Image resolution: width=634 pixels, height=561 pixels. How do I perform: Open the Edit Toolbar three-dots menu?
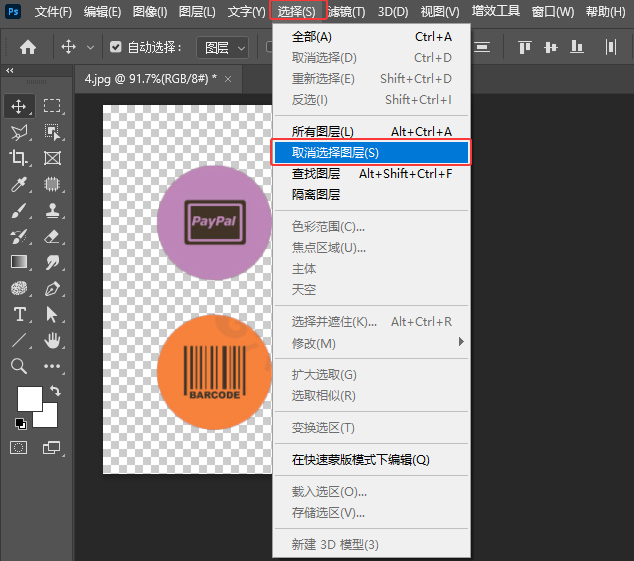(52, 366)
